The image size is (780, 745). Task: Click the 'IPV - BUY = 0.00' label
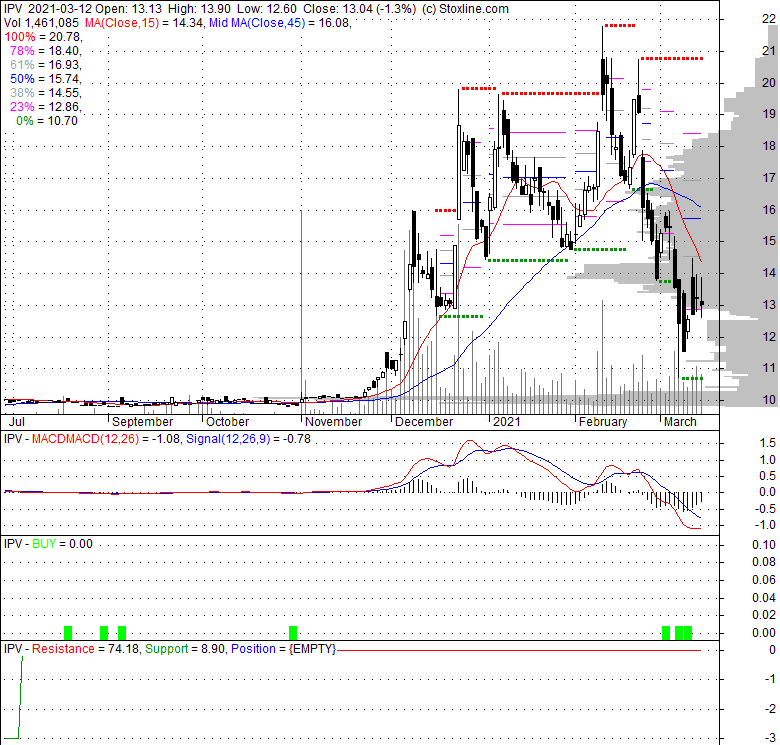[48, 544]
